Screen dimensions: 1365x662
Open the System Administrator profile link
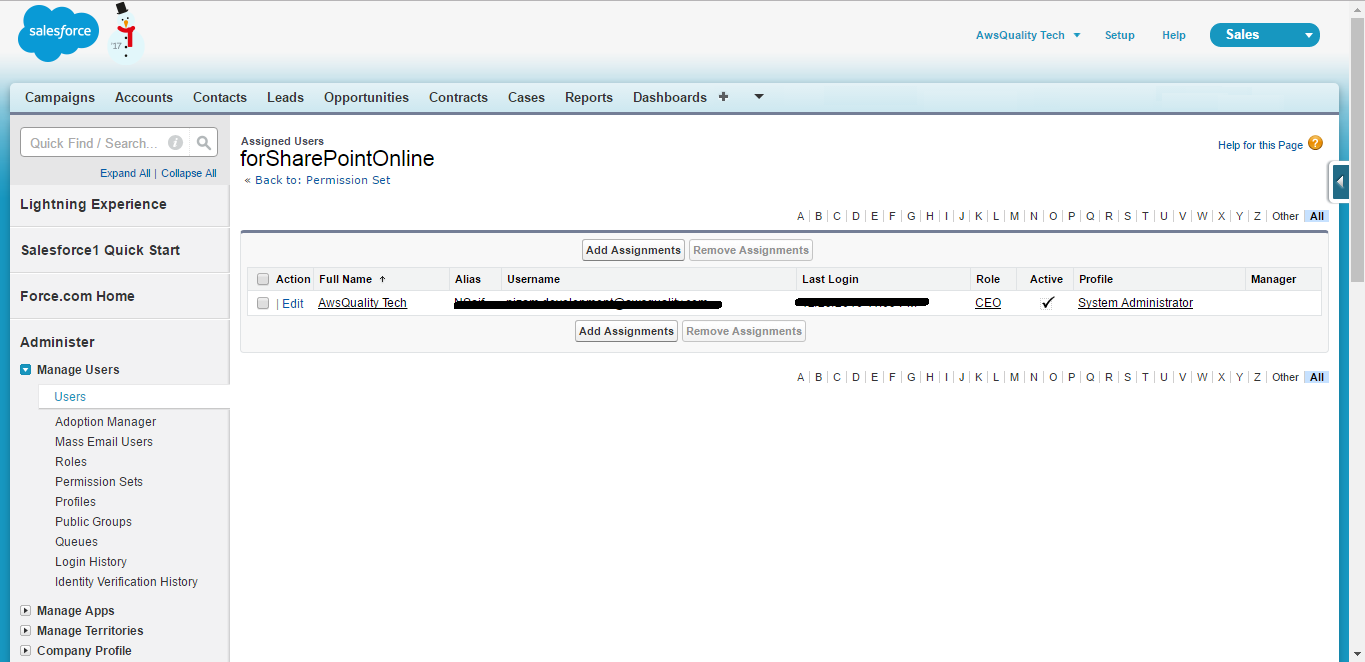point(1135,303)
